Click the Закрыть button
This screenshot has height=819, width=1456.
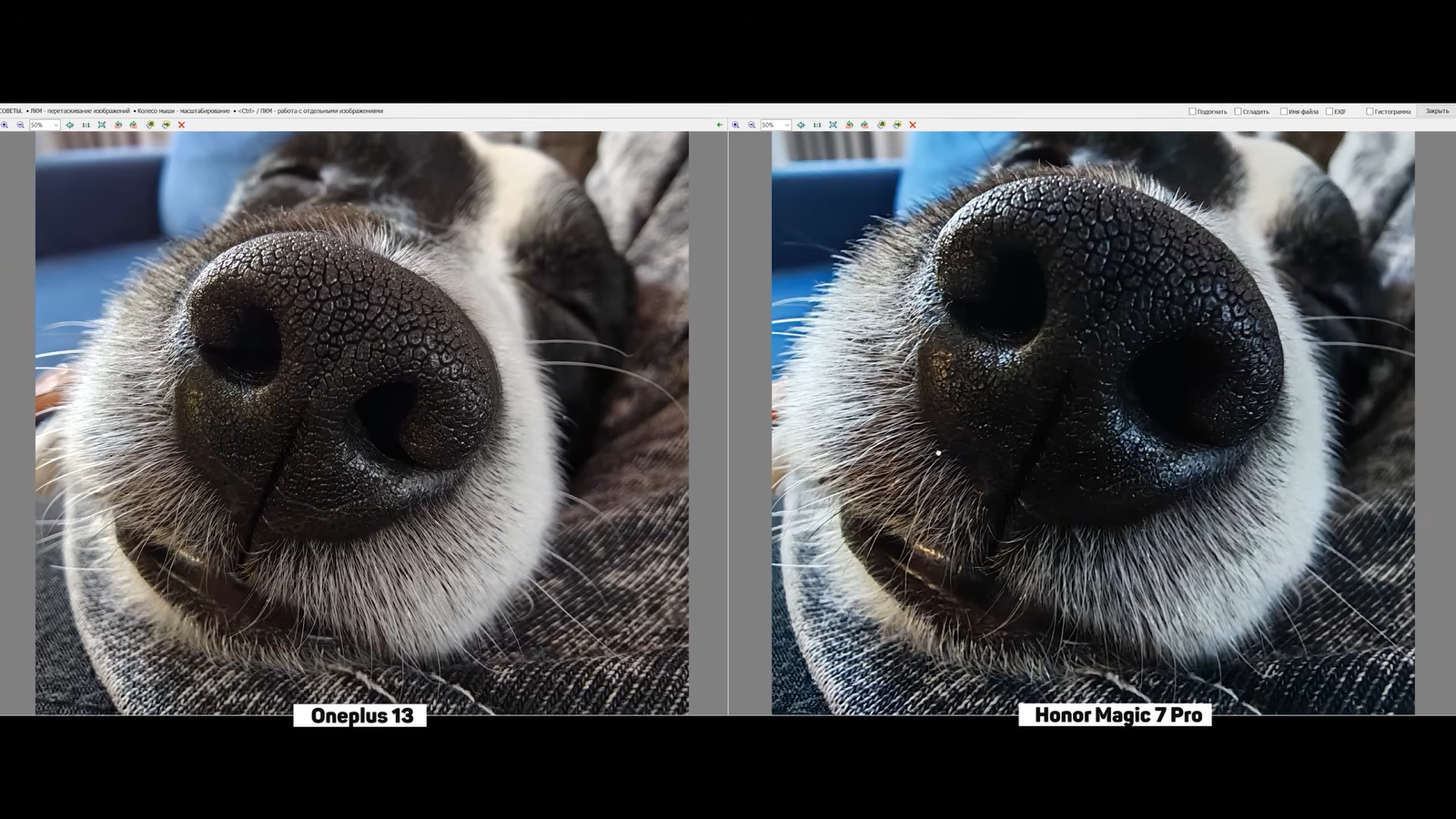[x=1437, y=111]
